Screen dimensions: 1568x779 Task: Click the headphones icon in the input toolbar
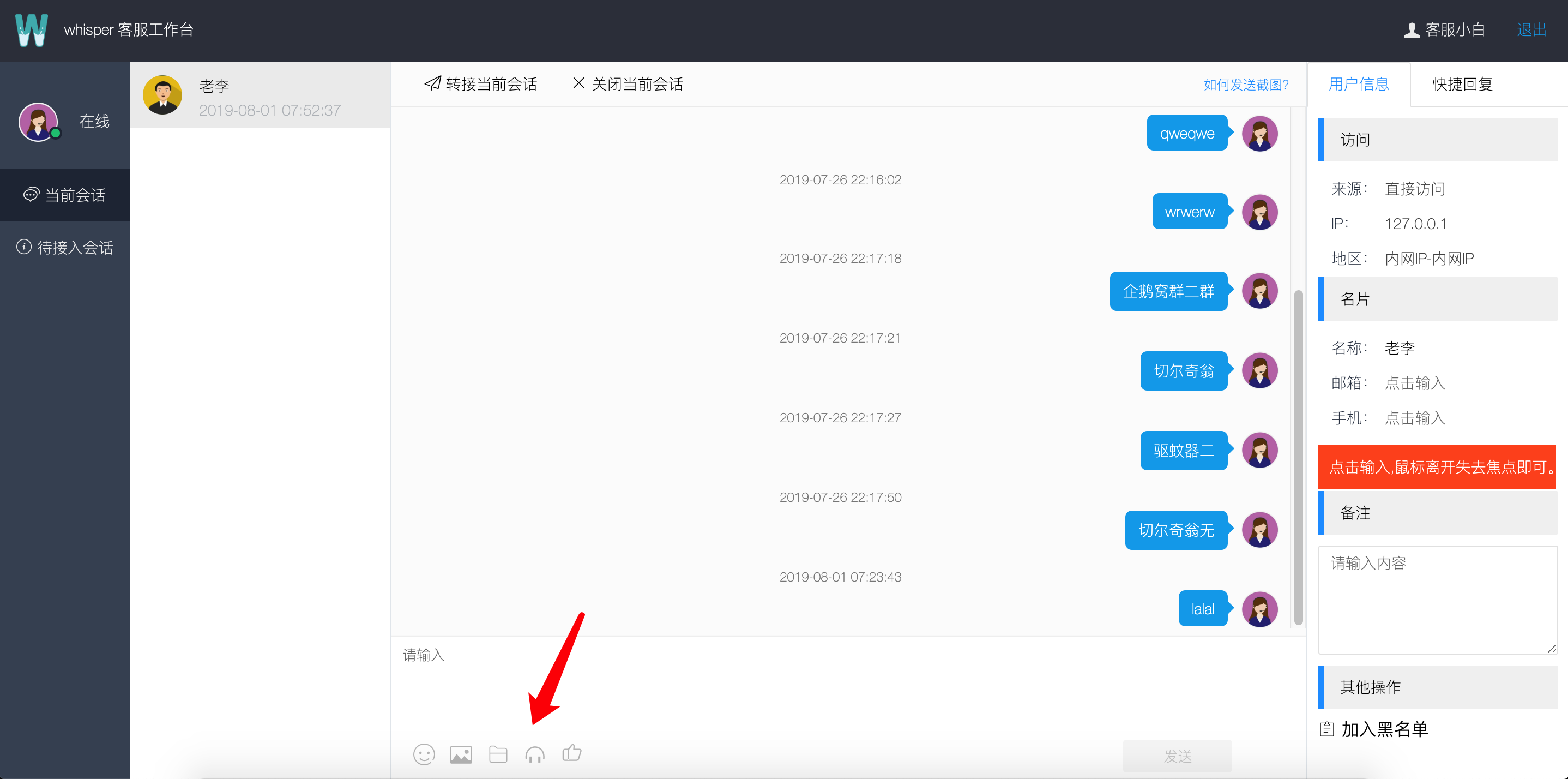point(534,754)
